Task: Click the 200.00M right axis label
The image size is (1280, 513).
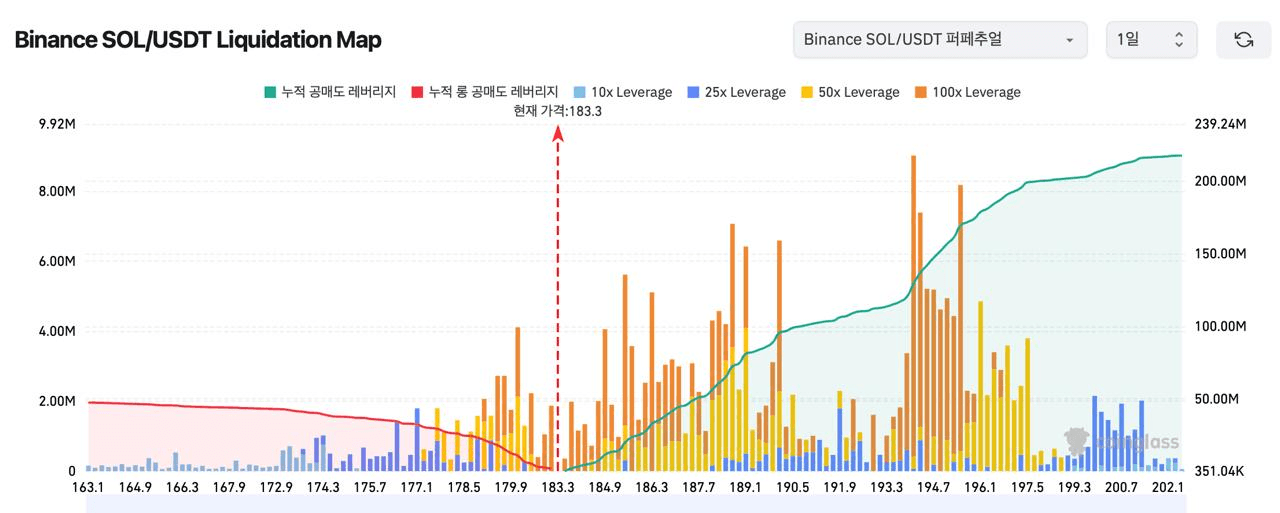Action: pyautogui.click(x=1220, y=181)
